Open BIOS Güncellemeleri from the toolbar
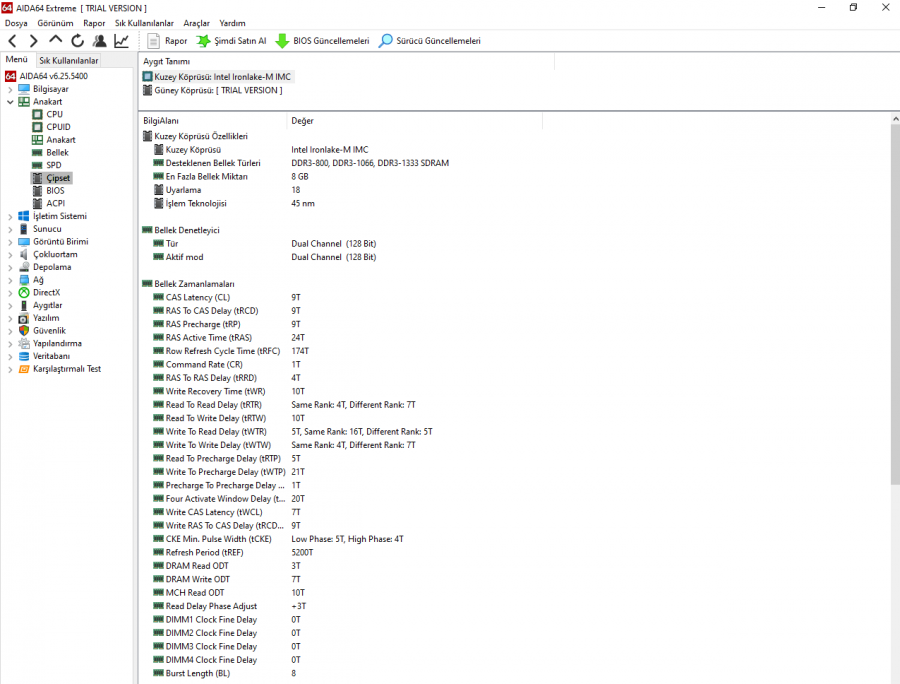 pyautogui.click(x=322, y=41)
